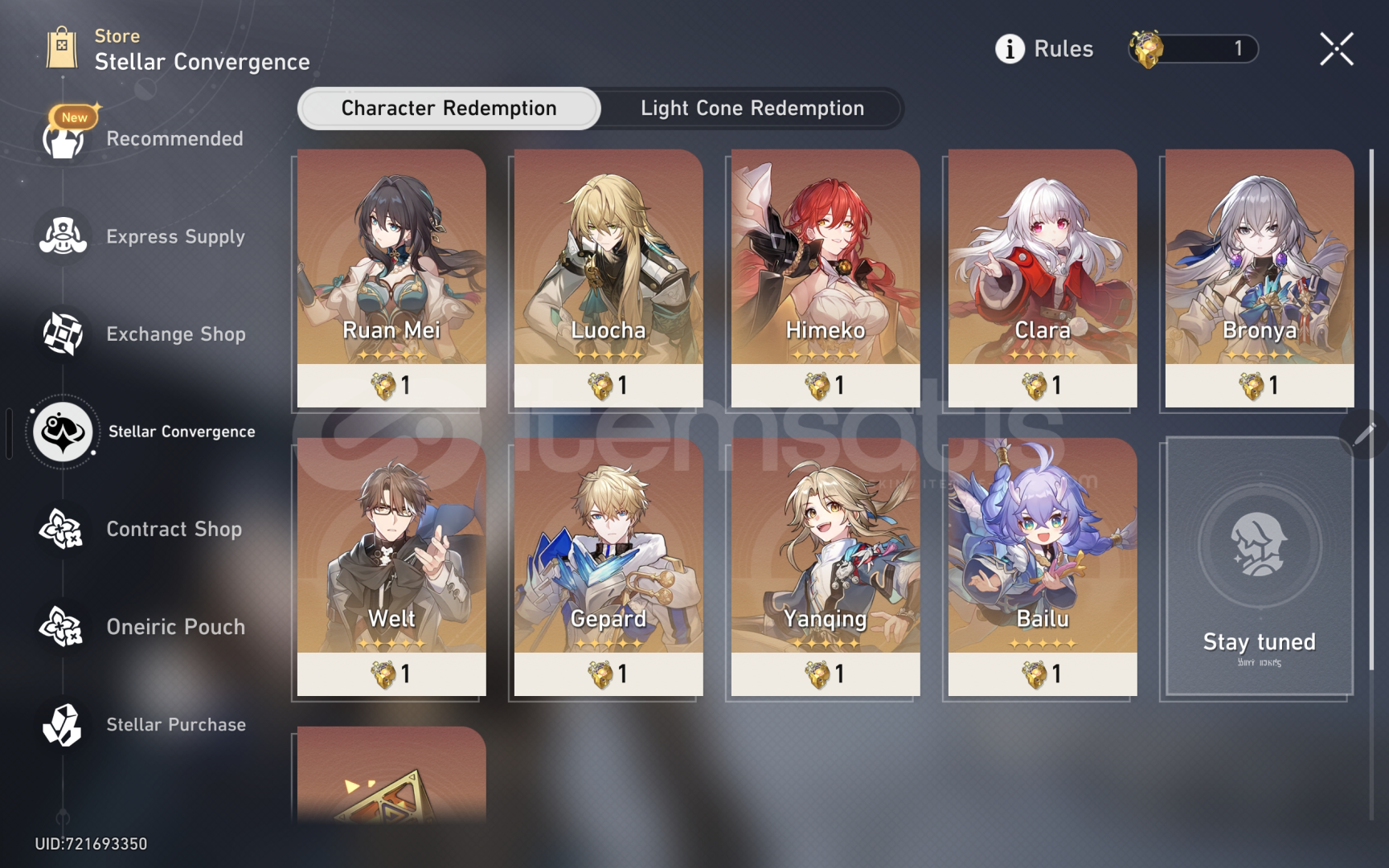This screenshot has height=868, width=1389.
Task: Select the Bailu character card
Action: pyautogui.click(x=1043, y=567)
